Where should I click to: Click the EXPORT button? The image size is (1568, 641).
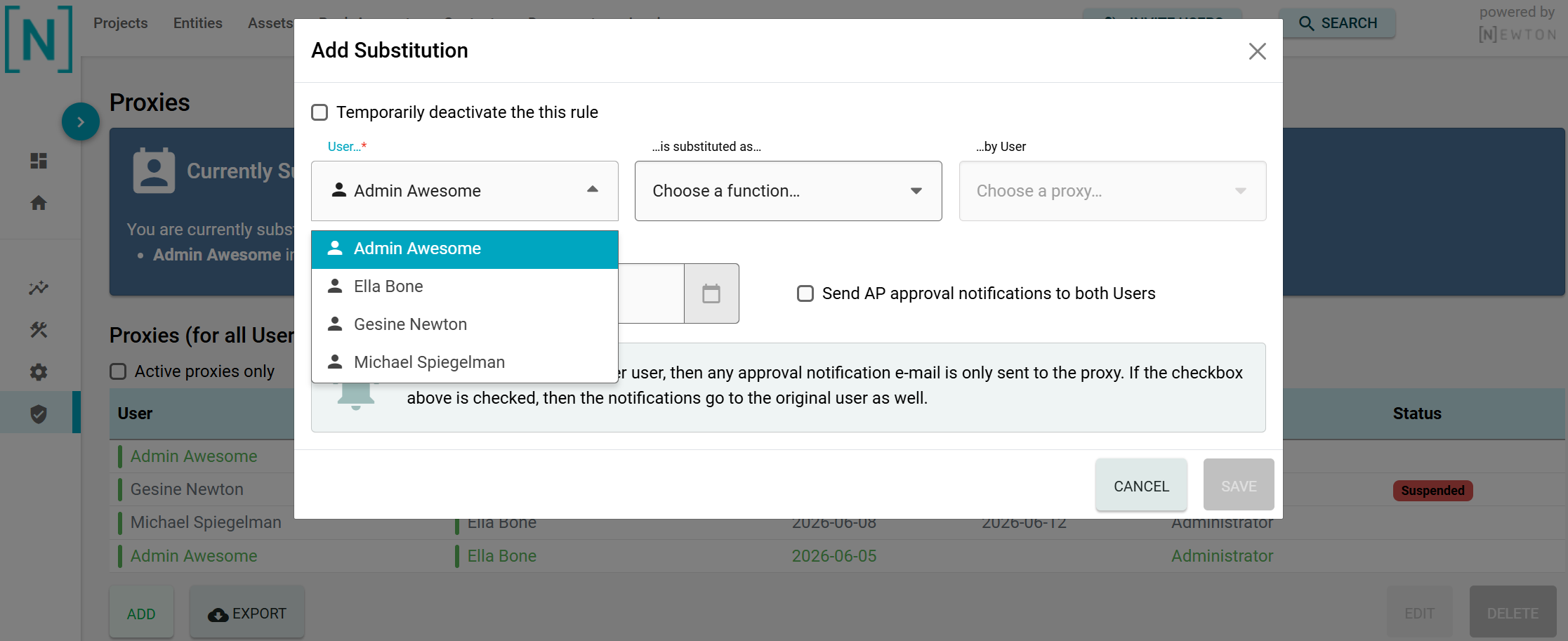247,614
